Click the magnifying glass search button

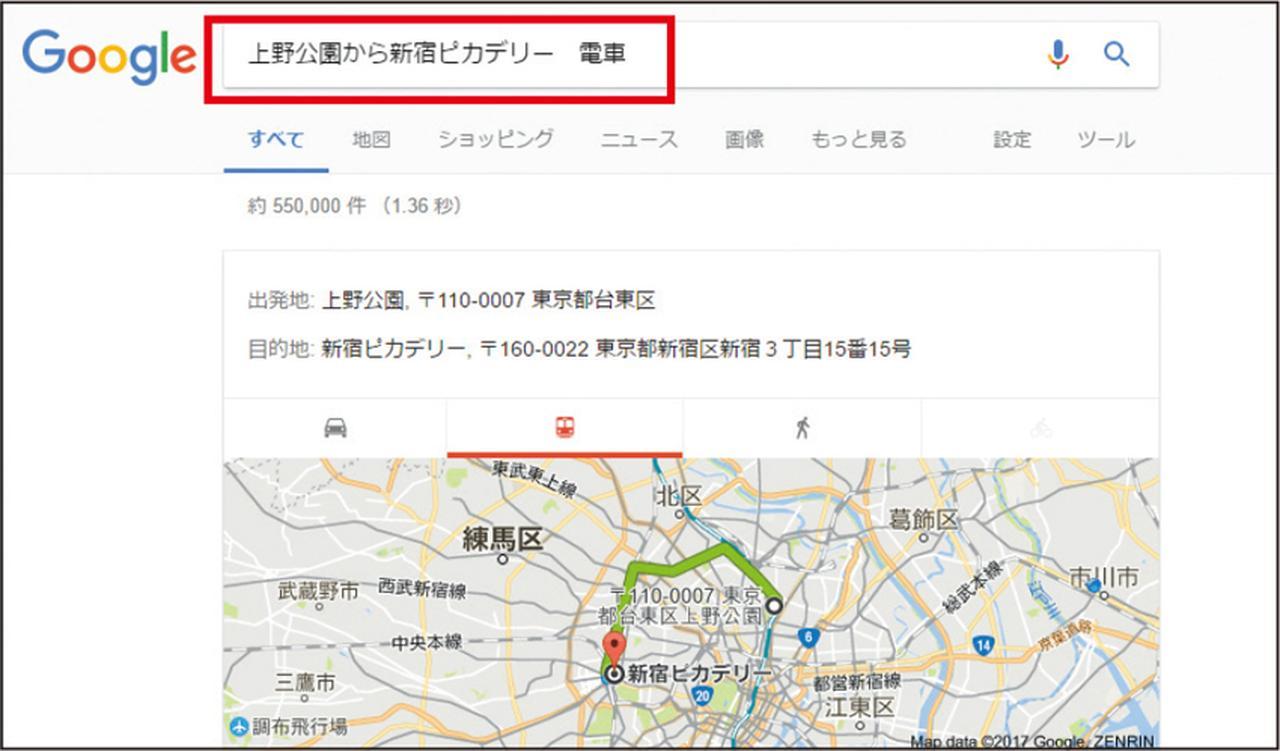coord(1116,54)
